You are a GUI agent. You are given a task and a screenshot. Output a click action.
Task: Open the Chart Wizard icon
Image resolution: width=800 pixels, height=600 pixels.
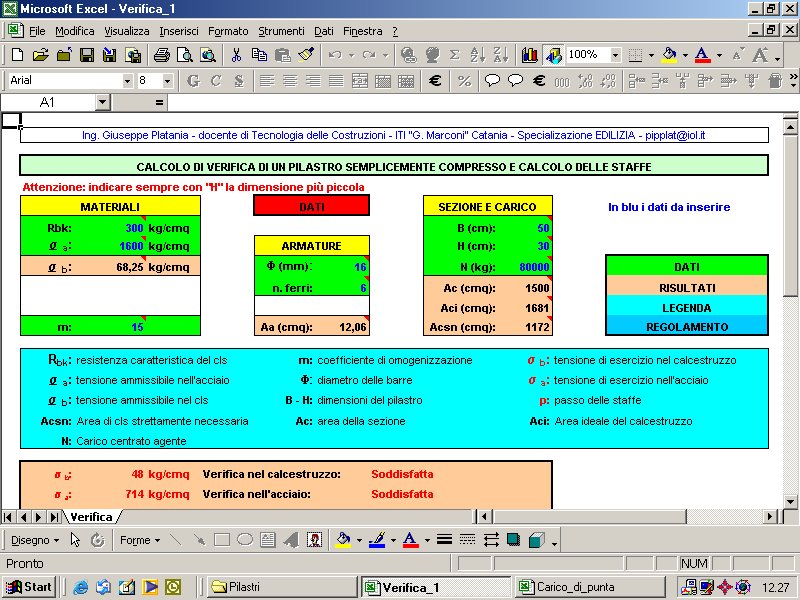[530, 55]
